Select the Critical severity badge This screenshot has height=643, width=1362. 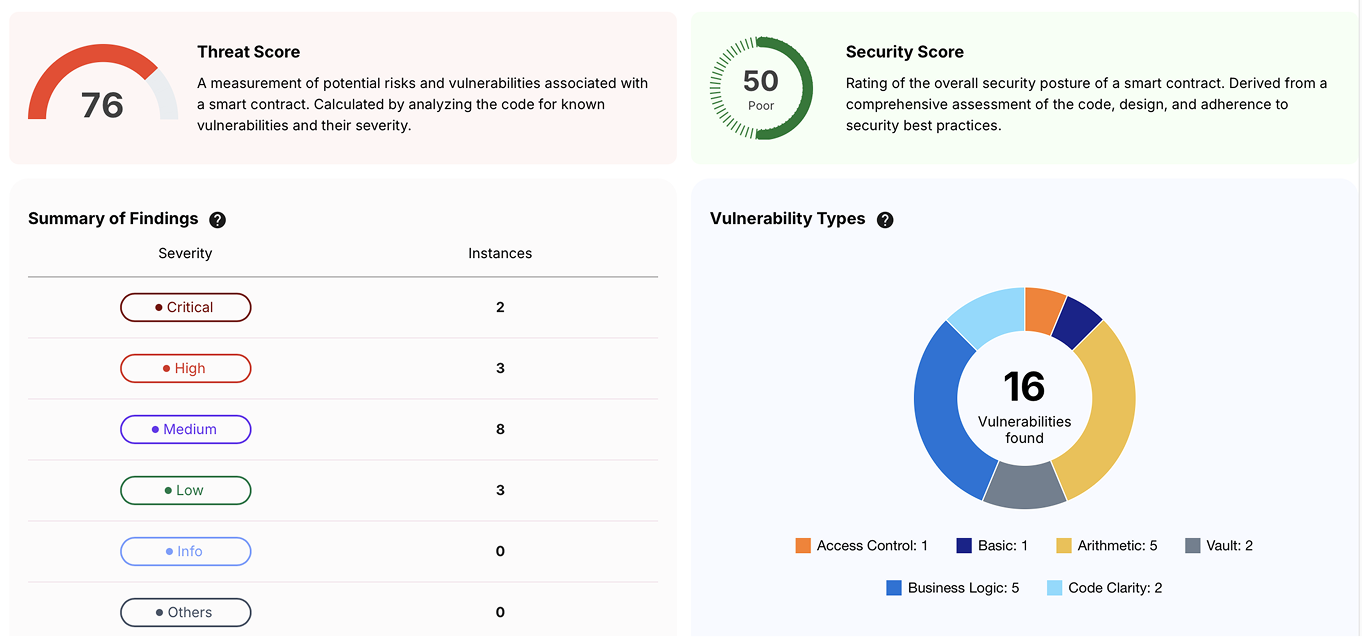click(x=185, y=307)
